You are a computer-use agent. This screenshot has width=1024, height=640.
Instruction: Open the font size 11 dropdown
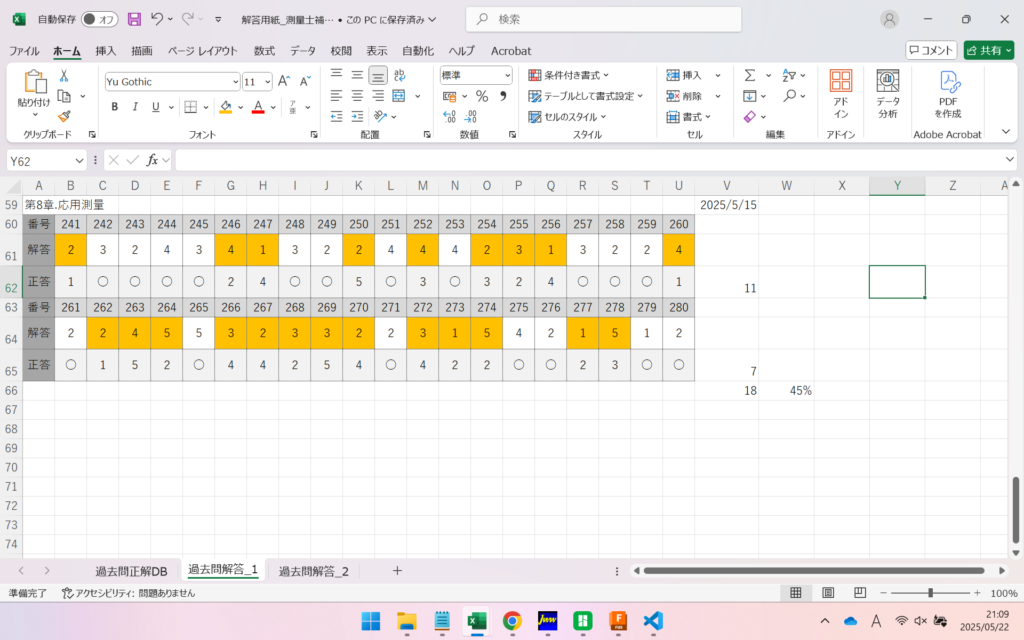pos(267,82)
